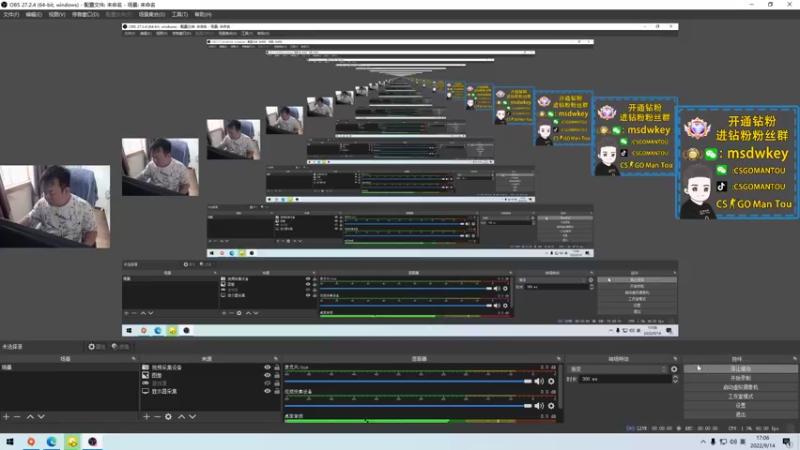Open the volume icon in the system tray
Image resolution: width=800 pixels, height=450 pixels.
pos(733,442)
